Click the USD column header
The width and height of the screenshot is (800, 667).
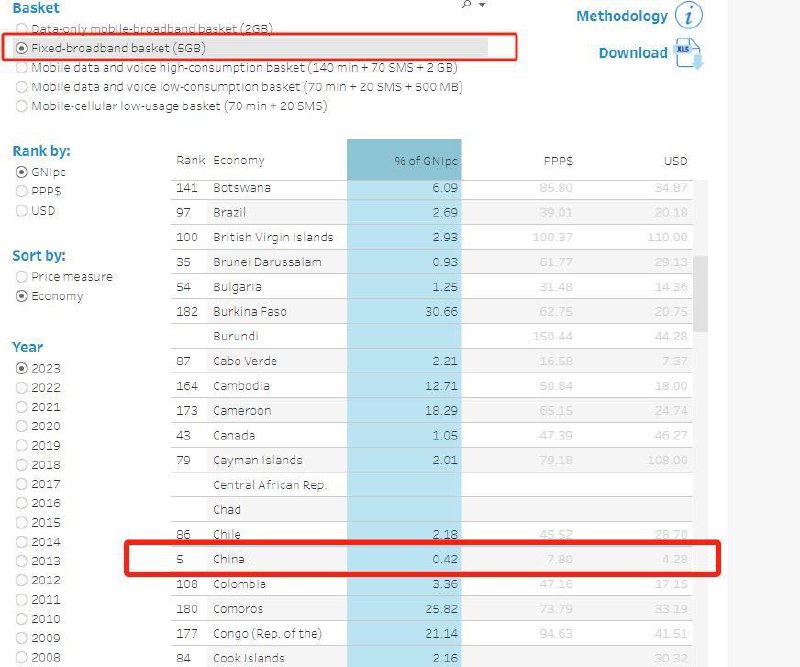(x=675, y=161)
